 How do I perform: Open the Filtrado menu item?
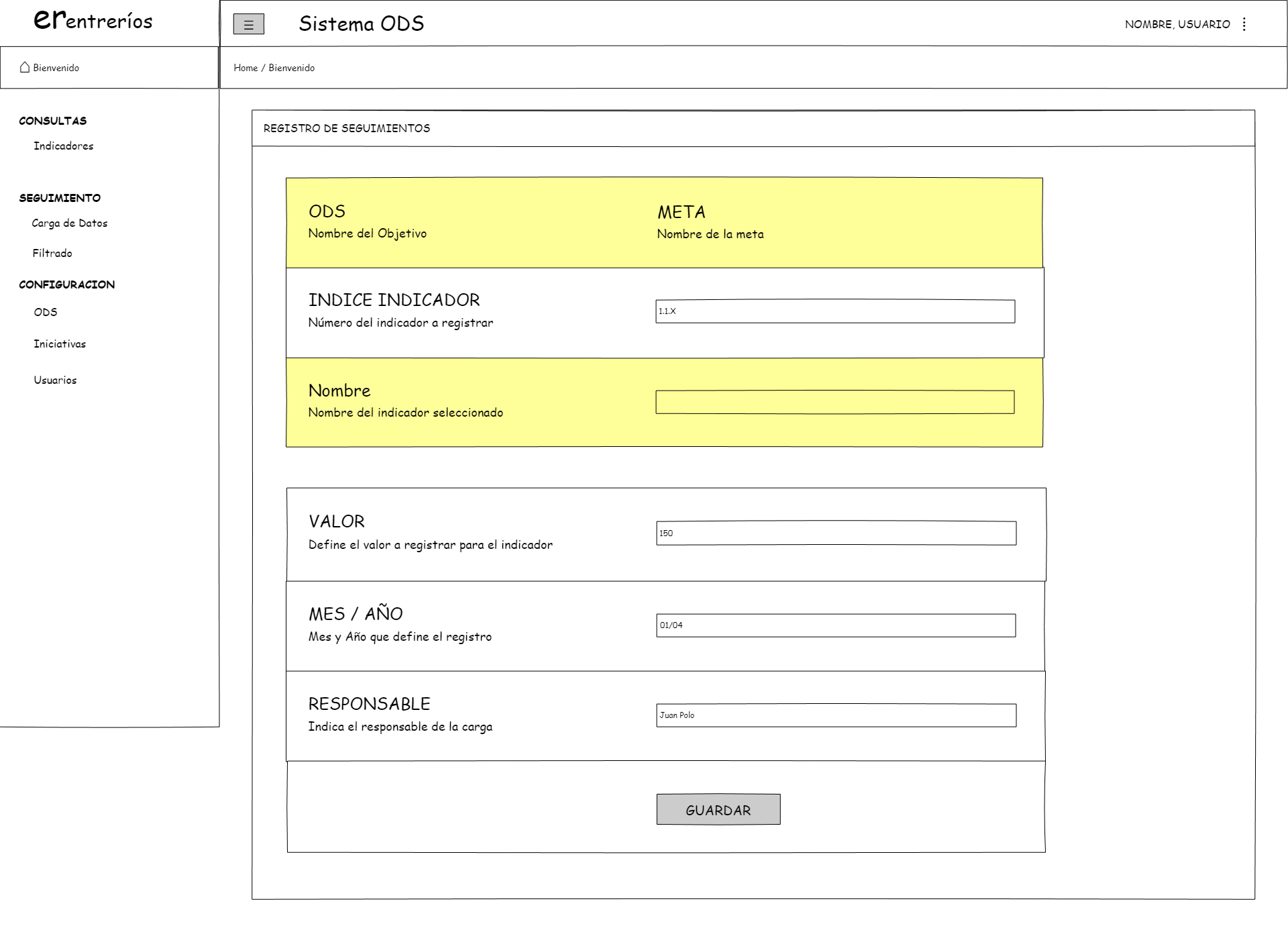52,253
